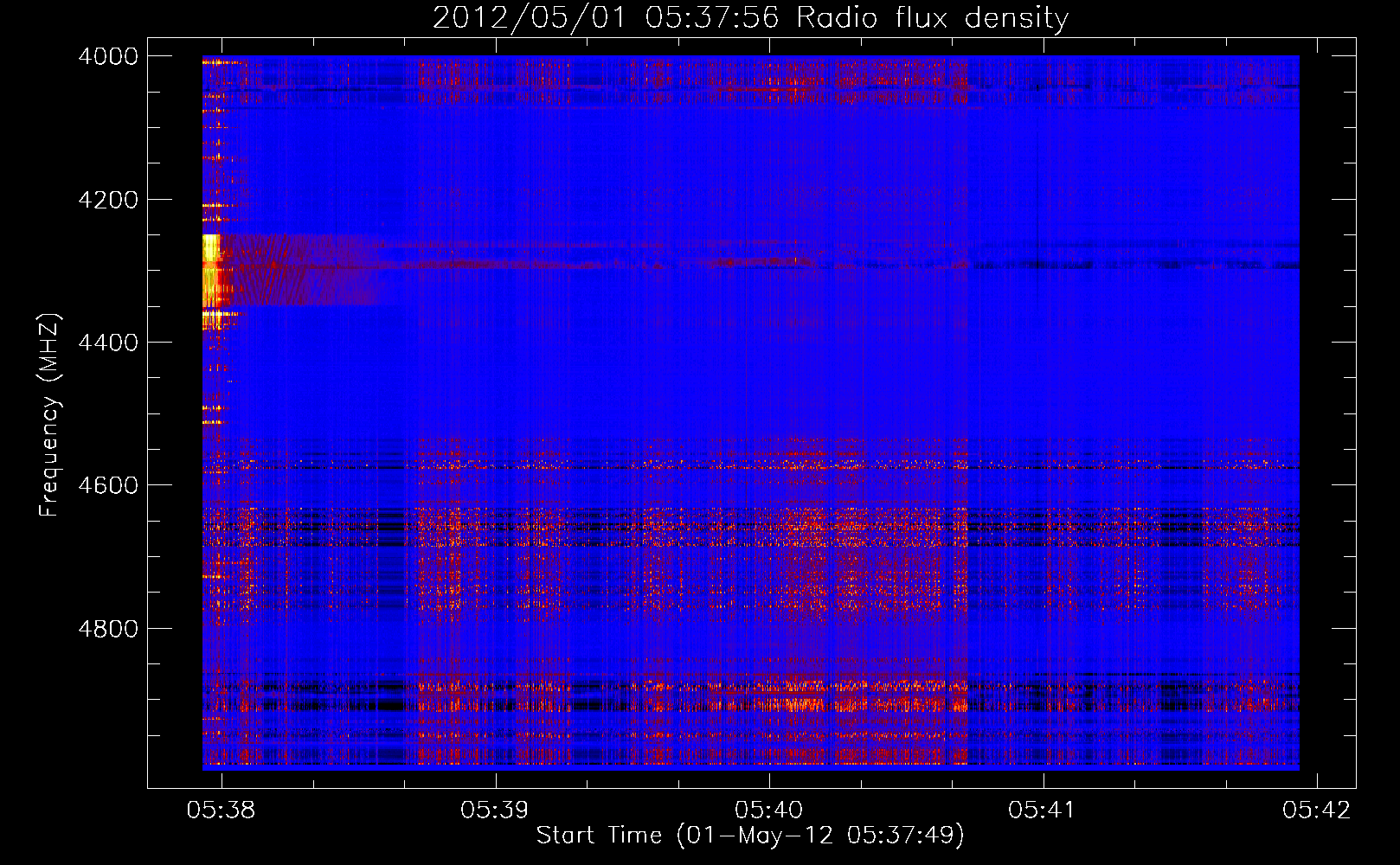Click the 4400 frequency tick label
This screenshot has width=1400, height=865.
(x=108, y=343)
